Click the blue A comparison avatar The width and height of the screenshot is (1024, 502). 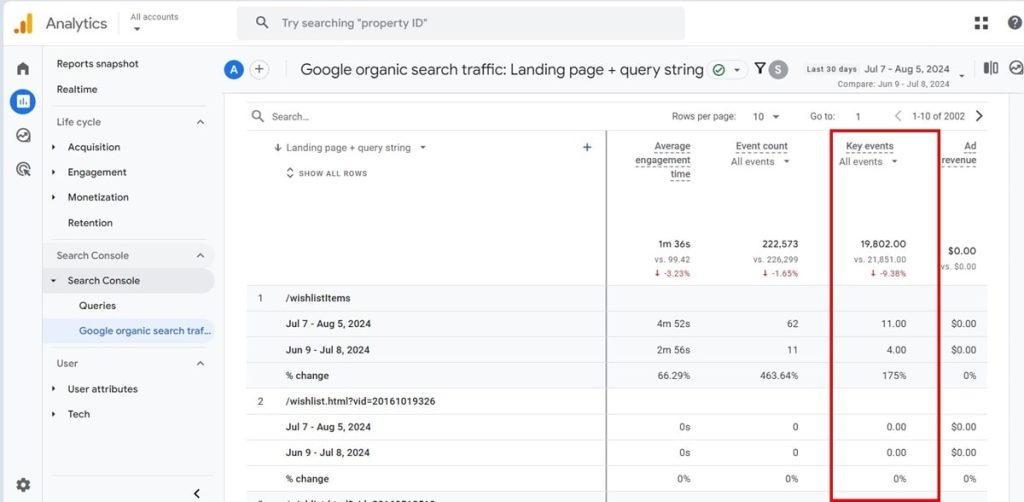coord(234,69)
